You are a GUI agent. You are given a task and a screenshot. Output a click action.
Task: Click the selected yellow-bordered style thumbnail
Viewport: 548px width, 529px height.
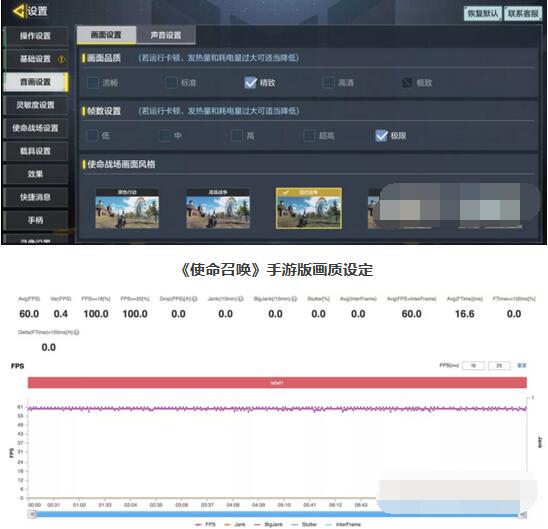pyautogui.click(x=309, y=208)
